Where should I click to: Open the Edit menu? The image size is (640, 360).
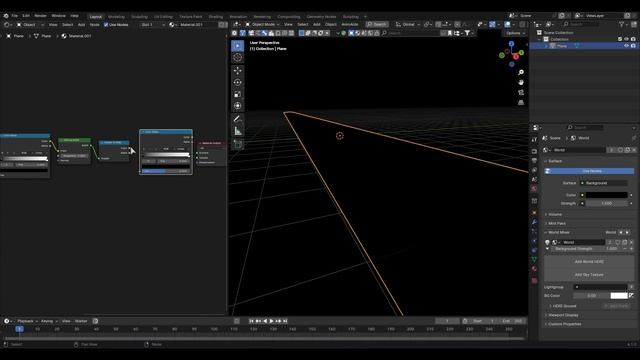(x=26, y=16)
